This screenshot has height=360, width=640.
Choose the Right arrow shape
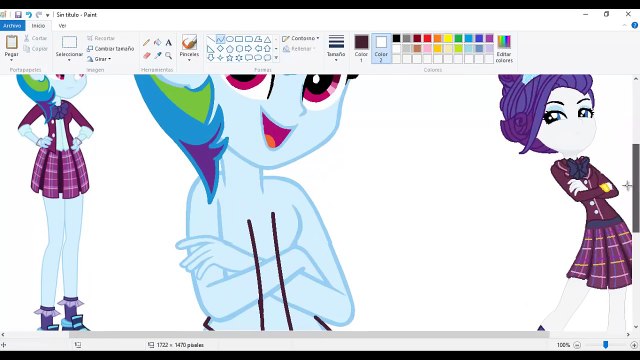pyautogui.click(x=249, y=49)
